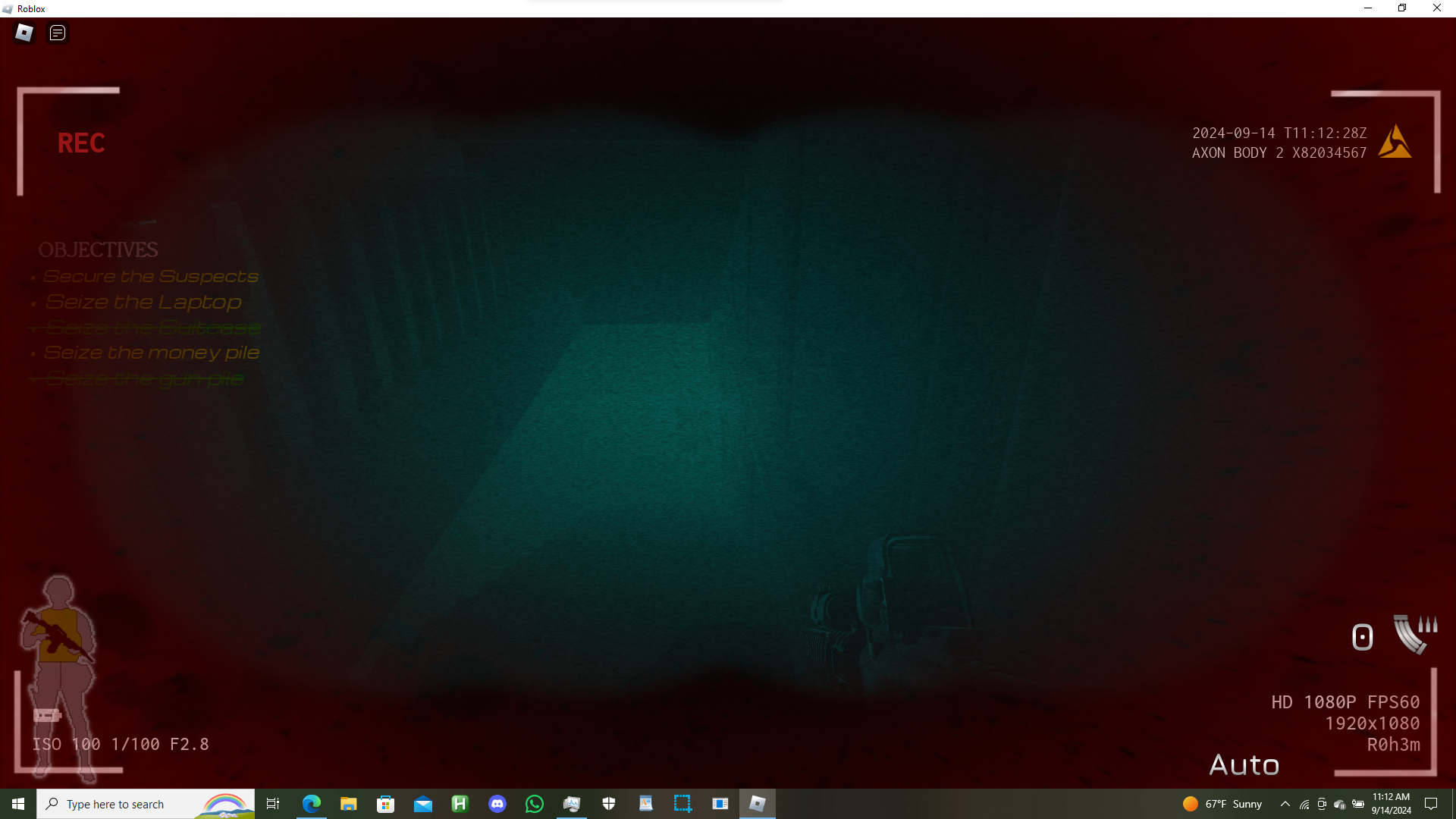Open the Windows Start menu
Viewport: 1456px width, 819px height.
coord(18,804)
